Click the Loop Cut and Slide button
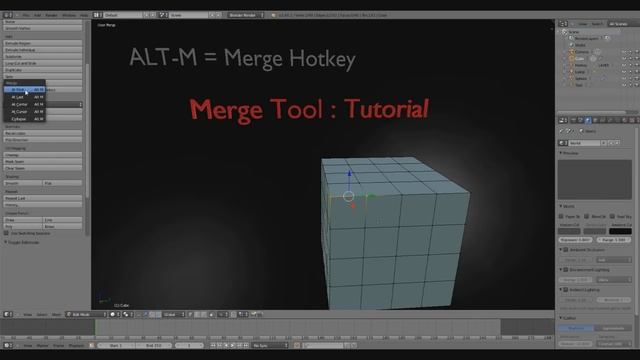 point(43,63)
